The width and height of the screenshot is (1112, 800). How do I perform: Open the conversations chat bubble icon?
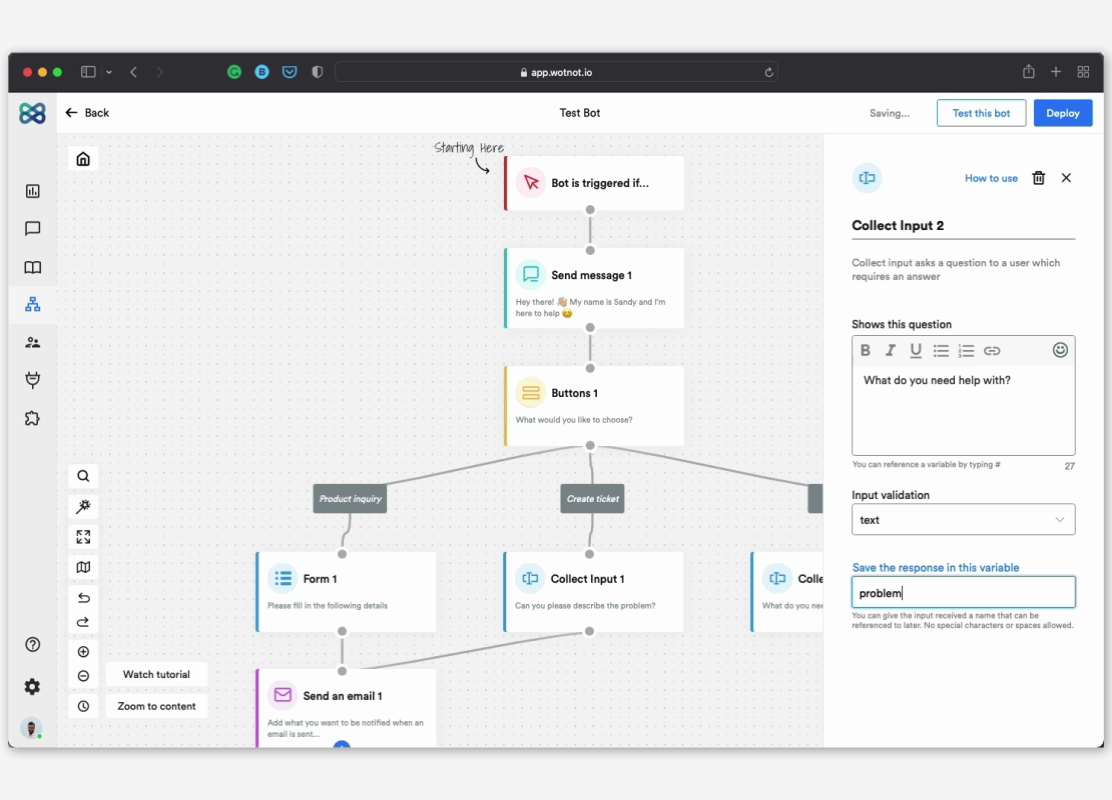[x=32, y=229]
